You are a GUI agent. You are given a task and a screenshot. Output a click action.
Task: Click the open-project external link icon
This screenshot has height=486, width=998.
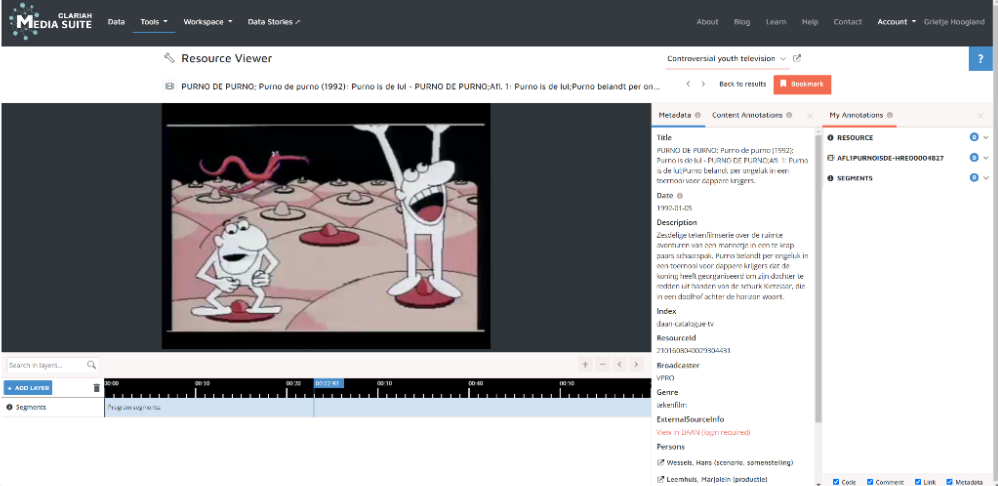coord(797,59)
